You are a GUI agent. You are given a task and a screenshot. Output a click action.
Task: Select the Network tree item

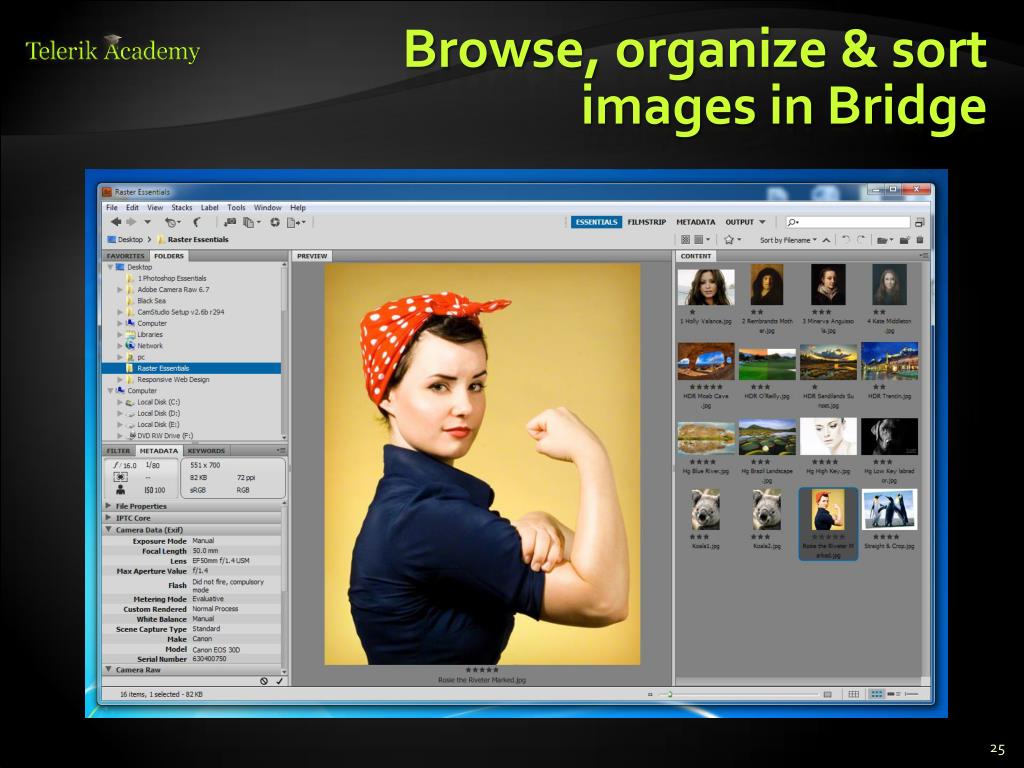click(150, 346)
